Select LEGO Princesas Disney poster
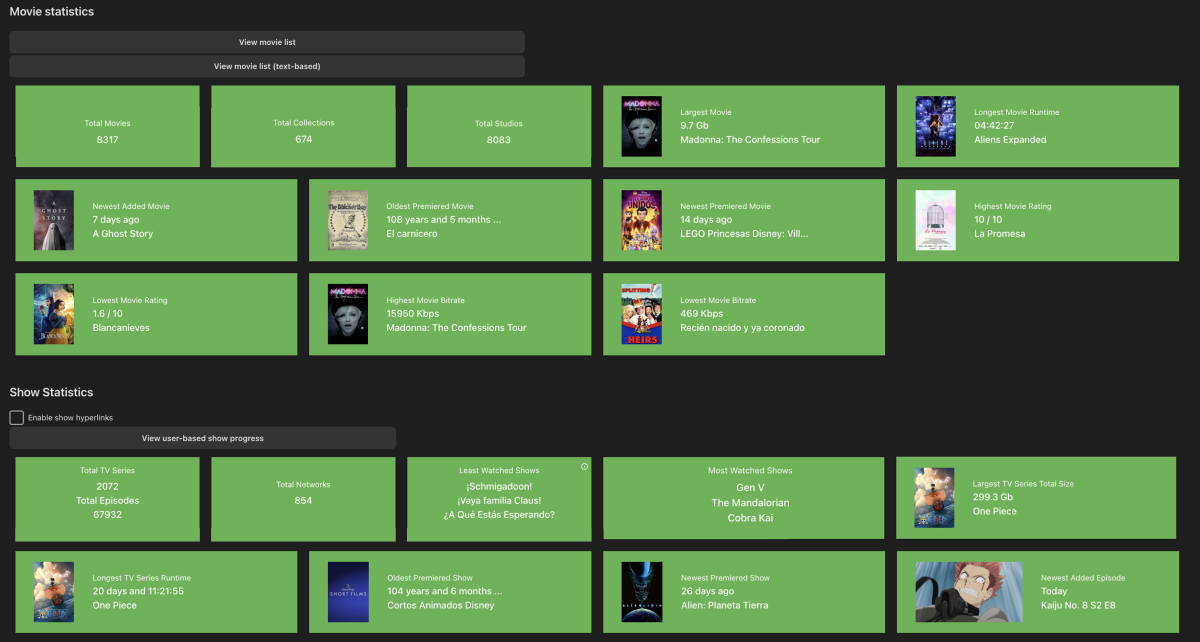The height and width of the screenshot is (642, 1200). click(x=641, y=220)
